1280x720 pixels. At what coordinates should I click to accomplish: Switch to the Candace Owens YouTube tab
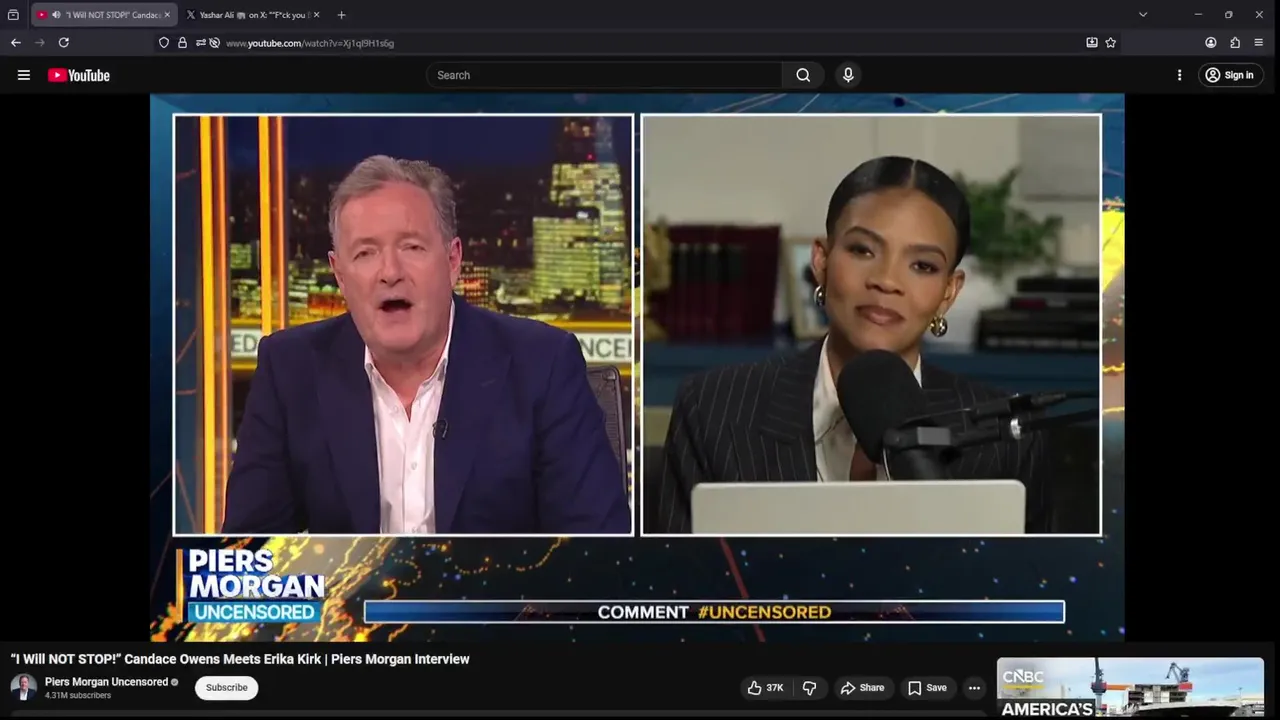click(104, 15)
